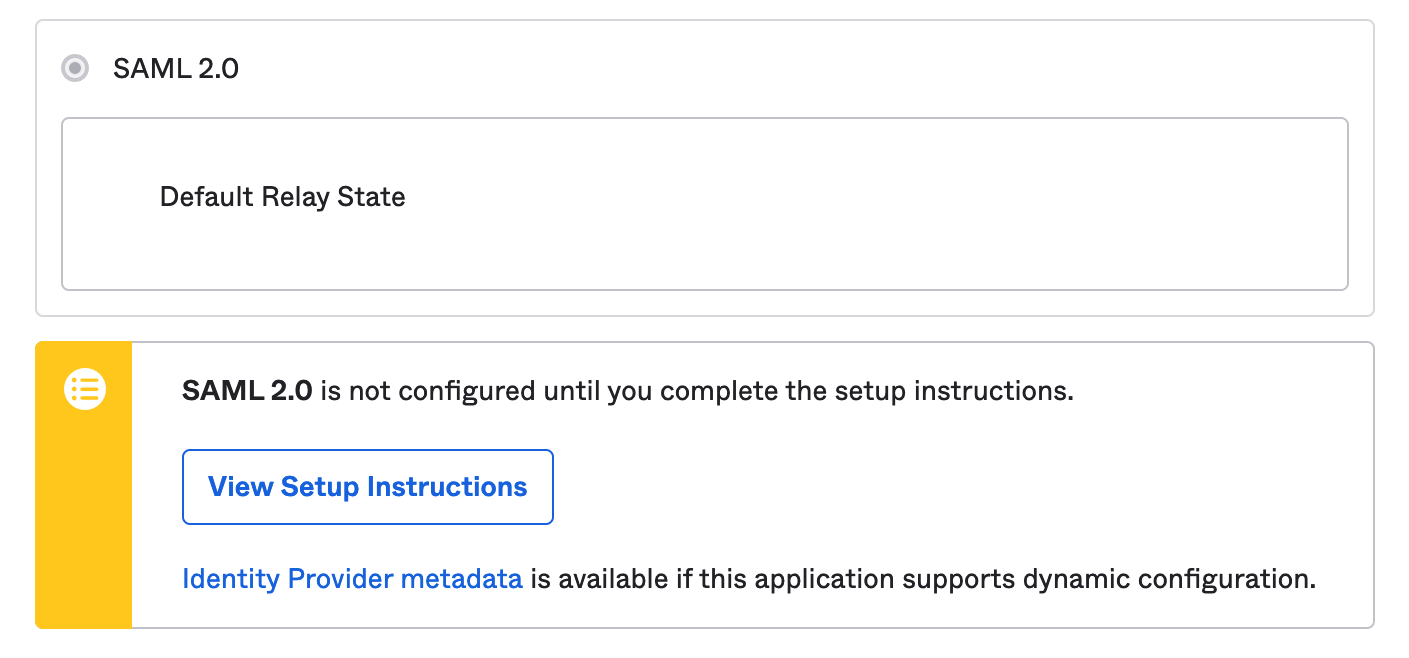This screenshot has width=1409, height=658.
Task: Select the SAML 2.0 radio button
Action: pyautogui.click(x=74, y=69)
